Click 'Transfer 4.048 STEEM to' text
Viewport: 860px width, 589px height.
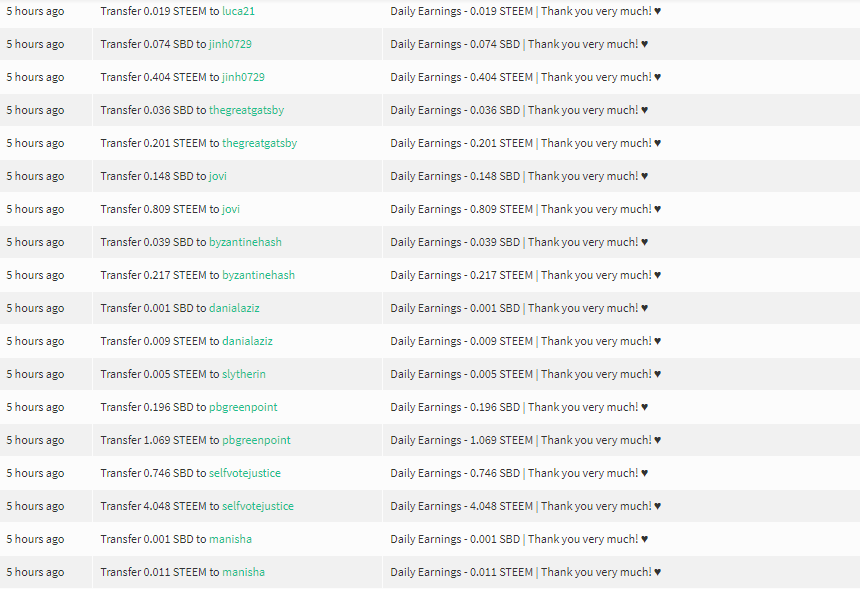pyautogui.click(x=160, y=506)
